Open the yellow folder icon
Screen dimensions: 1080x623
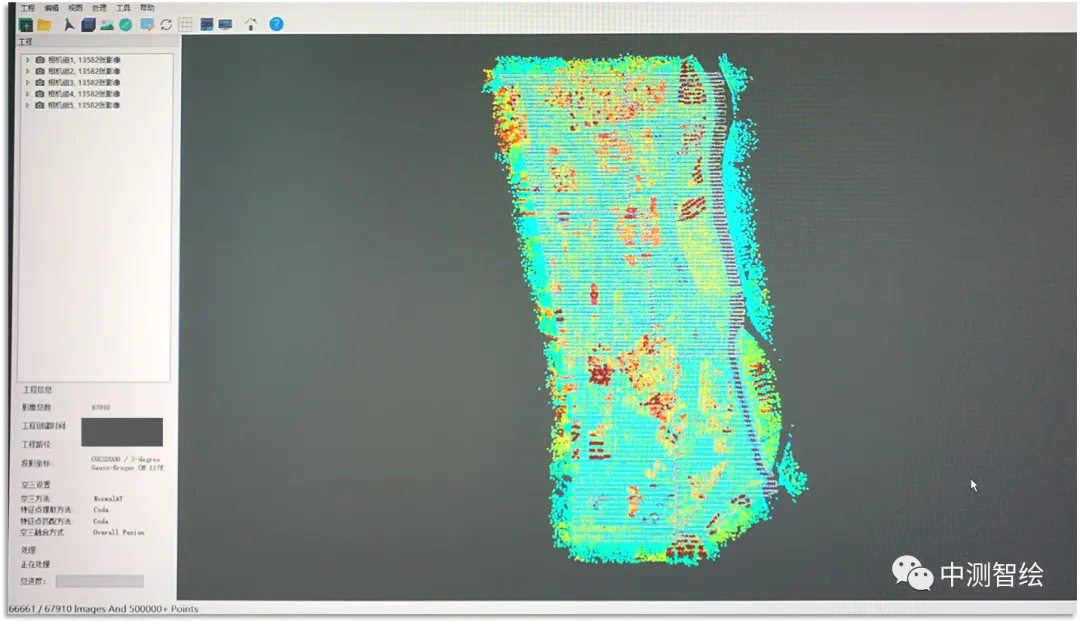[x=44, y=24]
